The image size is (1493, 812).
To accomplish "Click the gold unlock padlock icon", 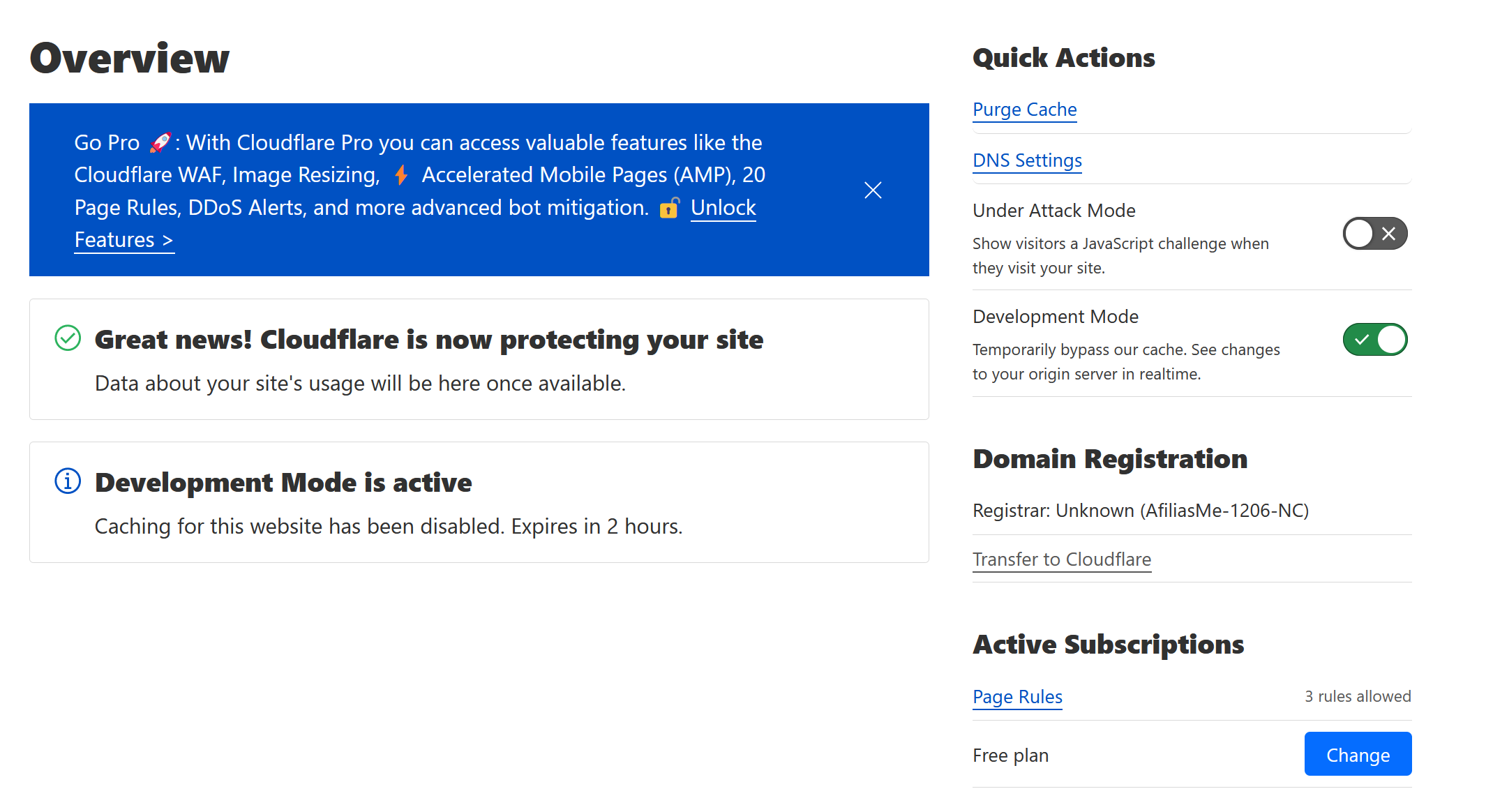I will [669, 208].
